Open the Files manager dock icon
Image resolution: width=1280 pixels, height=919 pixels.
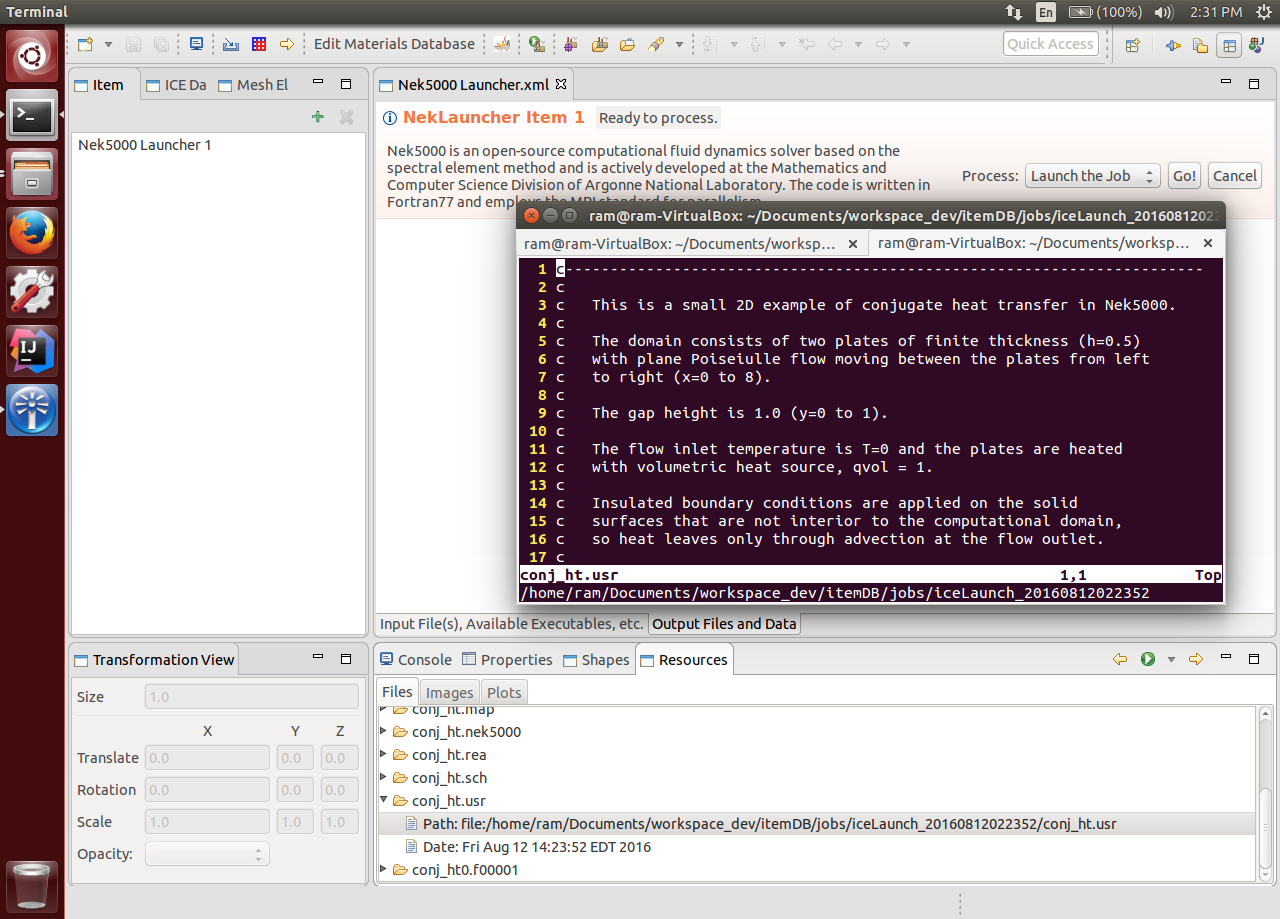(x=32, y=174)
